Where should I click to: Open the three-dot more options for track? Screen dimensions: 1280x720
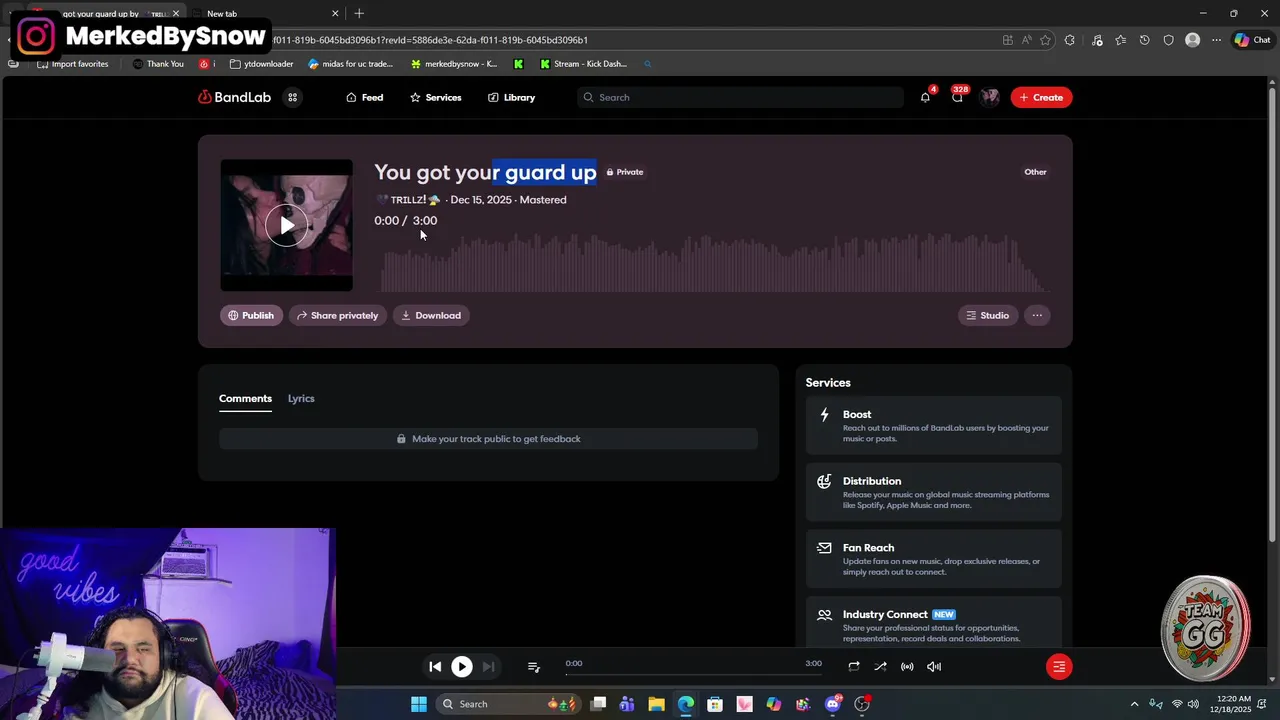tap(1037, 315)
